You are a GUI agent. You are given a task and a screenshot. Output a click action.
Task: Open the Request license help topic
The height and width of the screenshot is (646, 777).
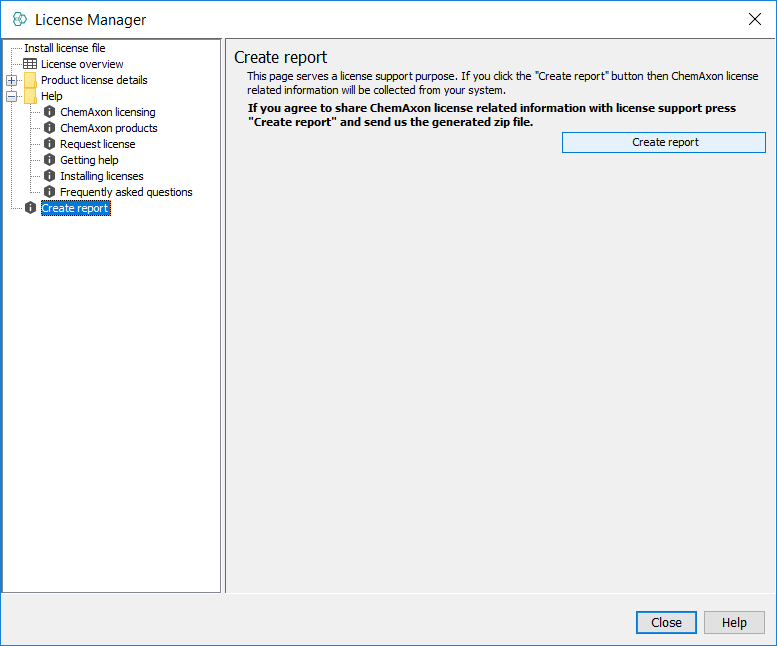point(97,144)
